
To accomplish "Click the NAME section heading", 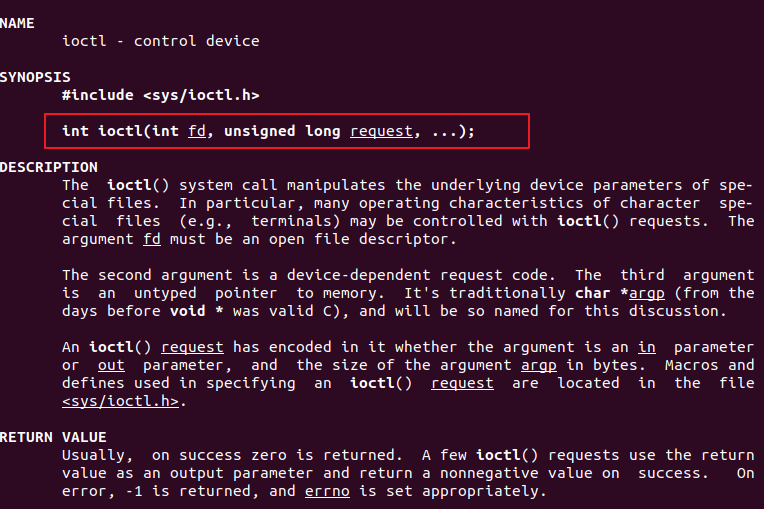I will coord(17,23).
